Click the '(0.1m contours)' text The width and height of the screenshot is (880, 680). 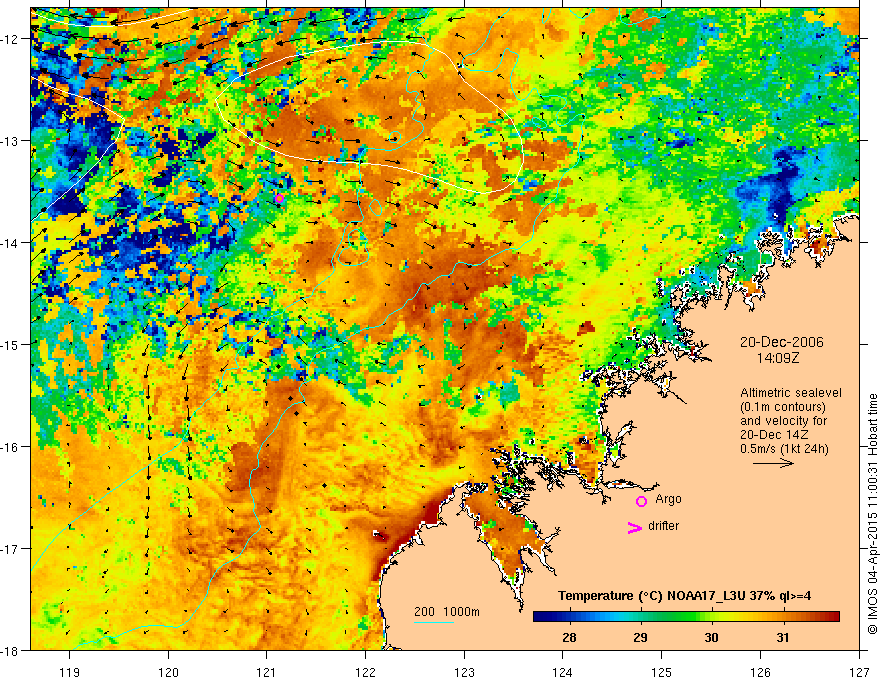783,407
